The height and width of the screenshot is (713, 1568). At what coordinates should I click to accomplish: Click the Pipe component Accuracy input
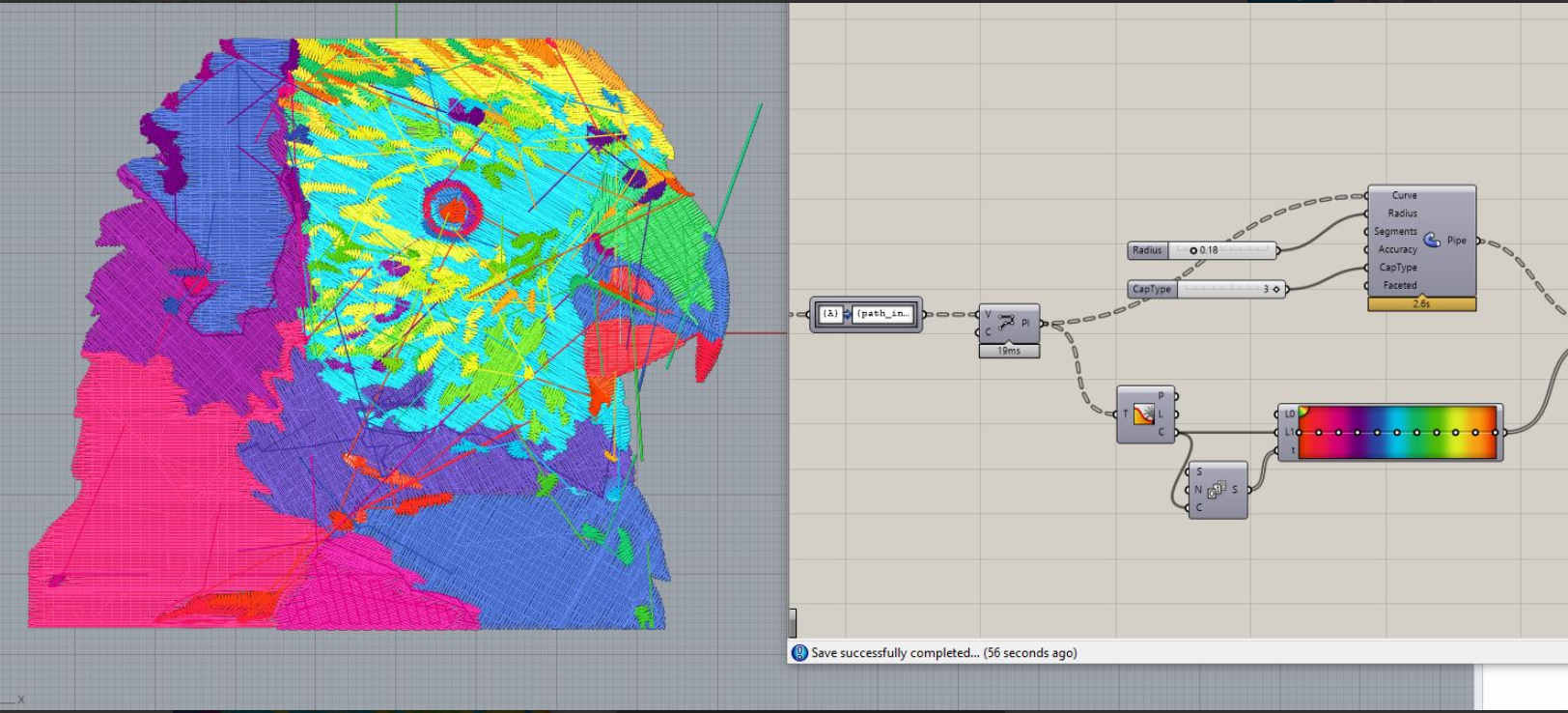[1397, 249]
